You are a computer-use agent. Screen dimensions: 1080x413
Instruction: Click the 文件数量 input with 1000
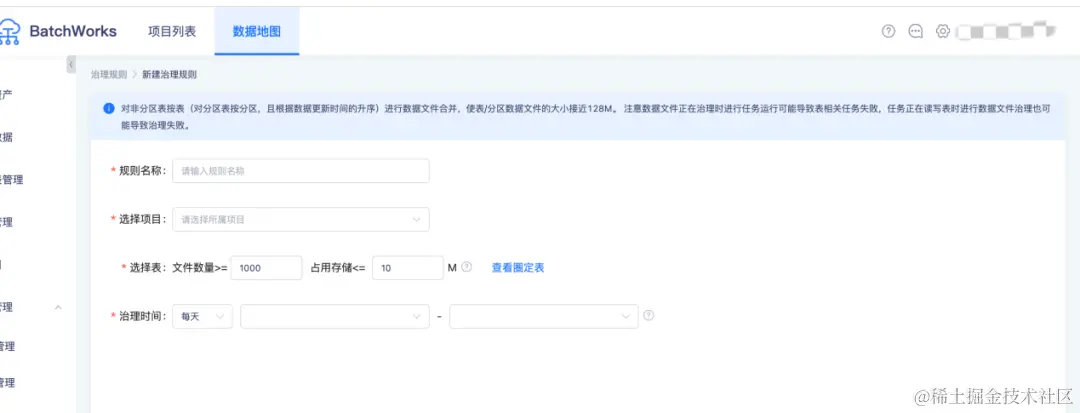pyautogui.click(x=267, y=268)
